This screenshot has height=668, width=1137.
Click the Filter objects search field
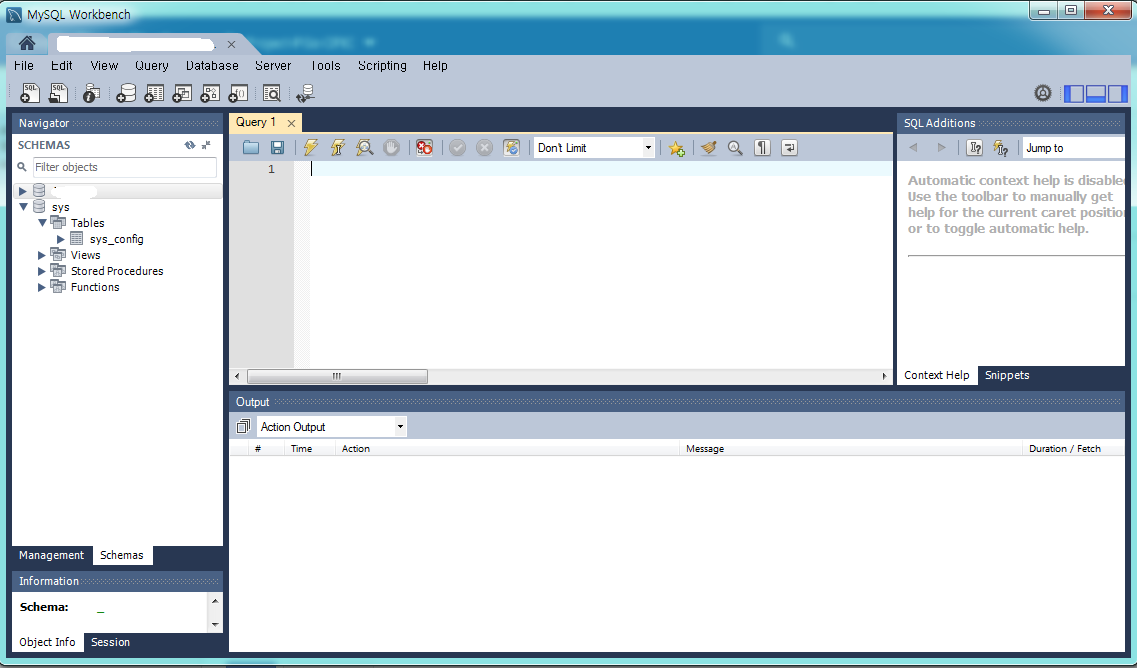[x=124, y=167]
